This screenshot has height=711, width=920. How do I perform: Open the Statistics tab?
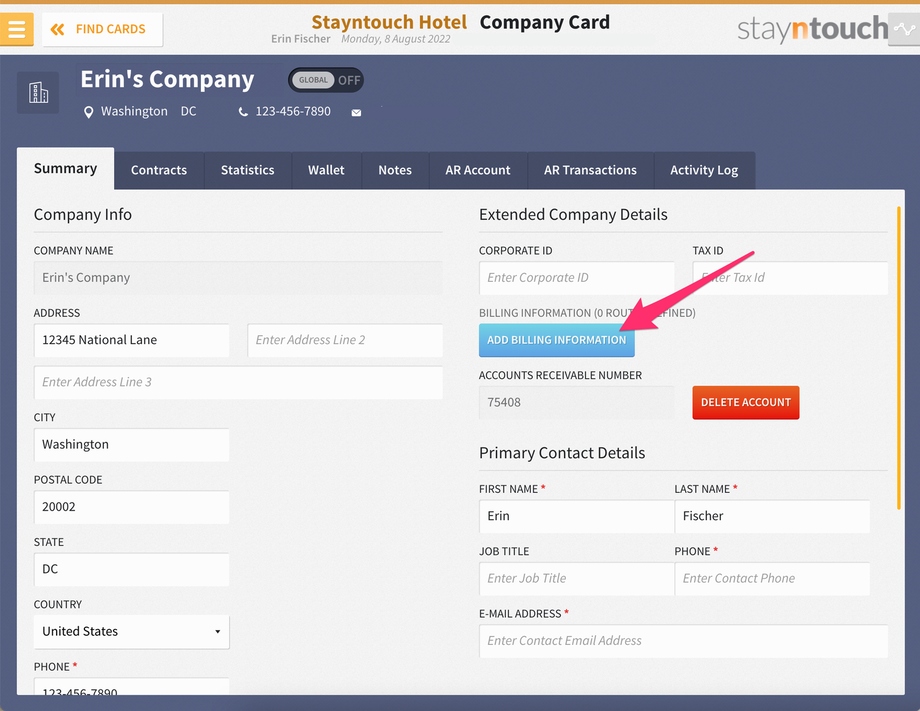point(248,170)
